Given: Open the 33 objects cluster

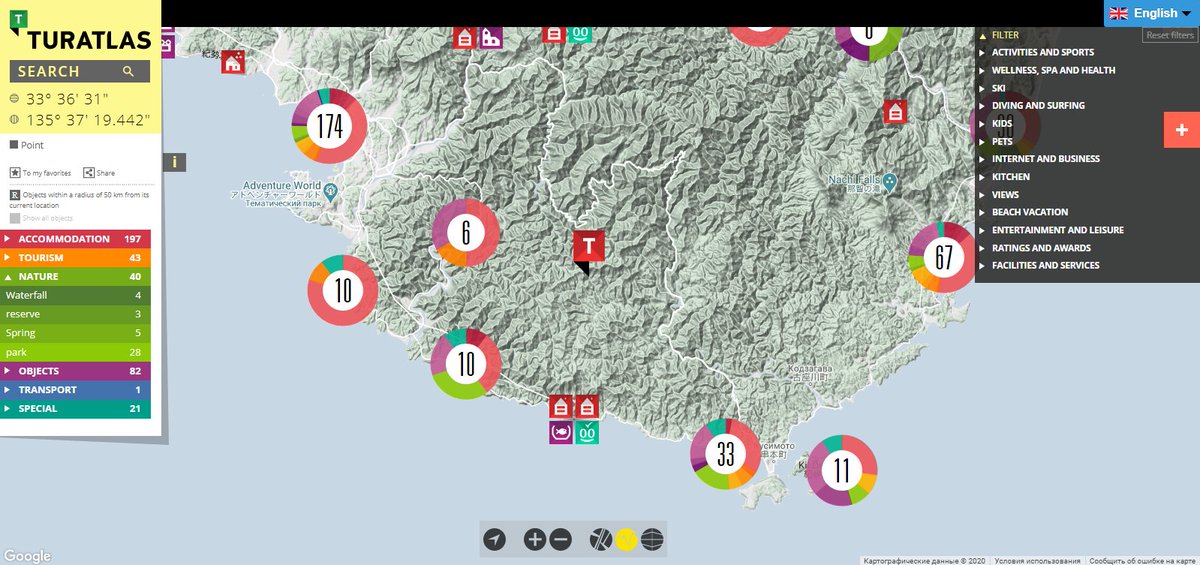Looking at the screenshot, I should tap(726, 454).
